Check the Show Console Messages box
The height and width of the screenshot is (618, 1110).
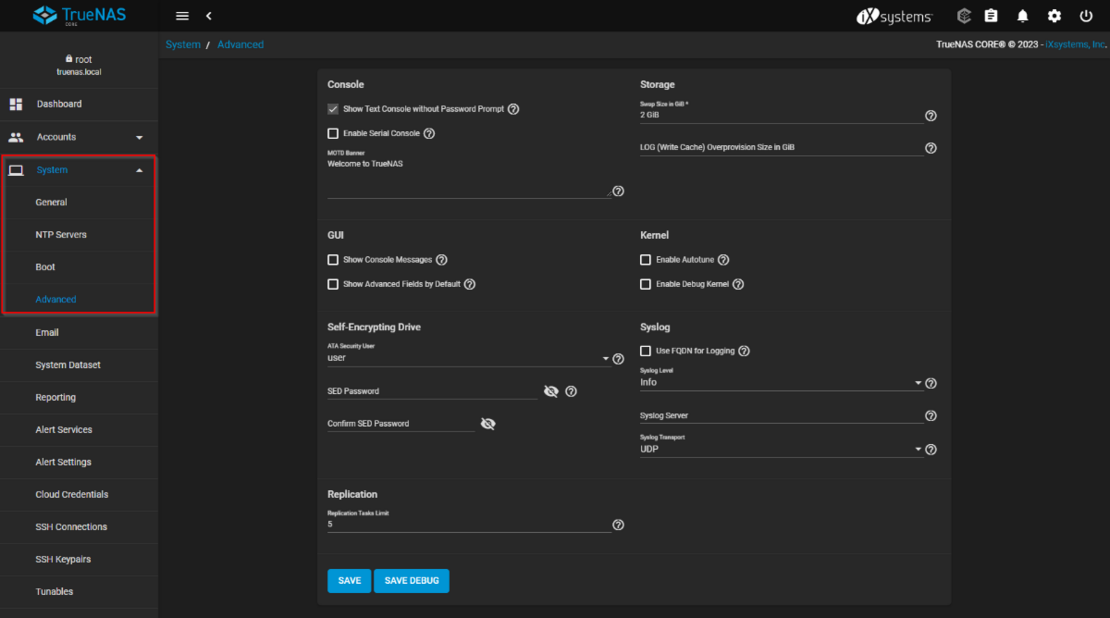(333, 260)
